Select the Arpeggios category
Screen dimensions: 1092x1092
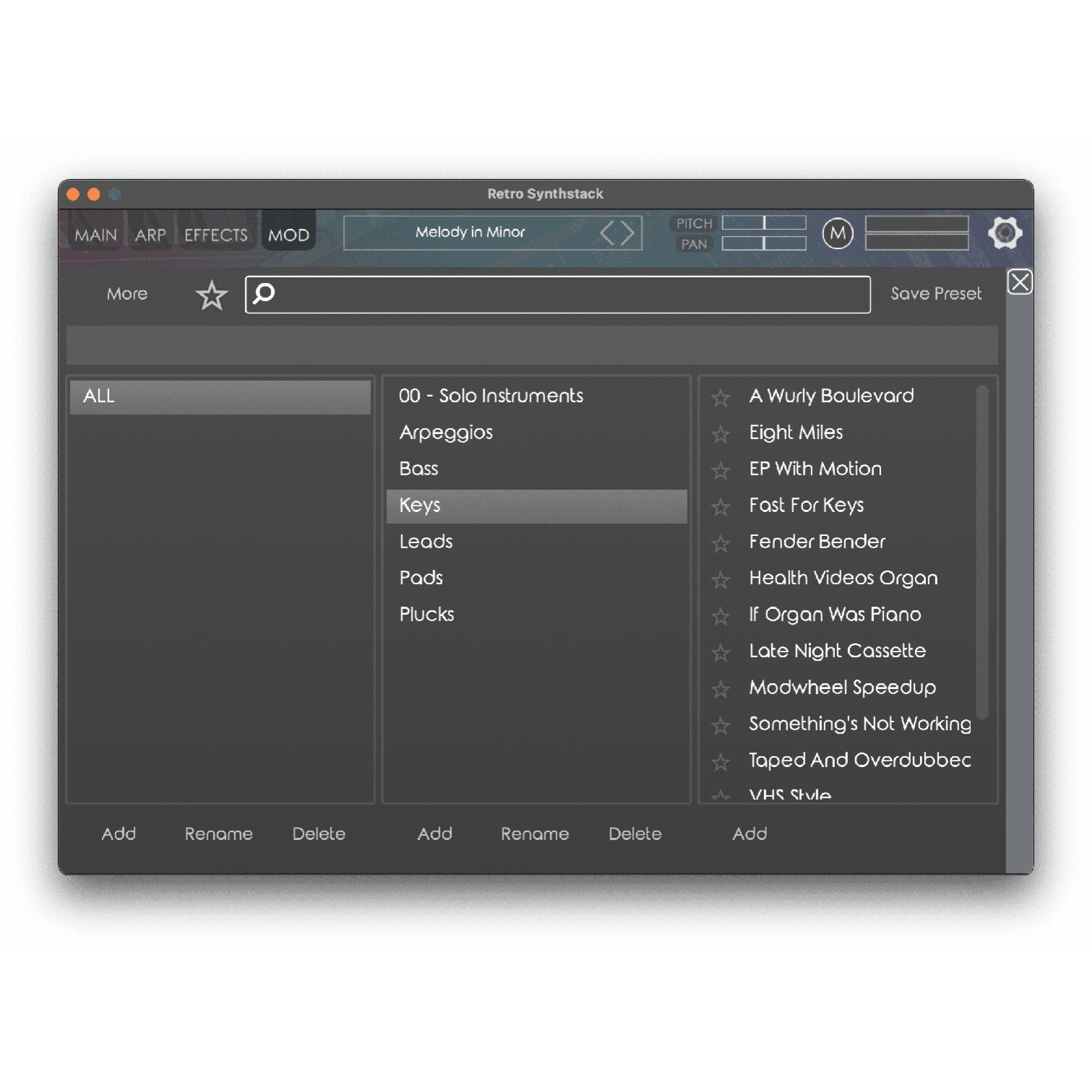coord(537,433)
